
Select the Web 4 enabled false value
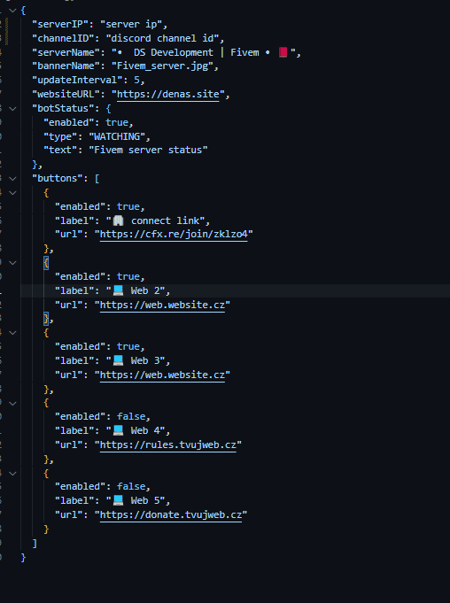click(x=131, y=416)
